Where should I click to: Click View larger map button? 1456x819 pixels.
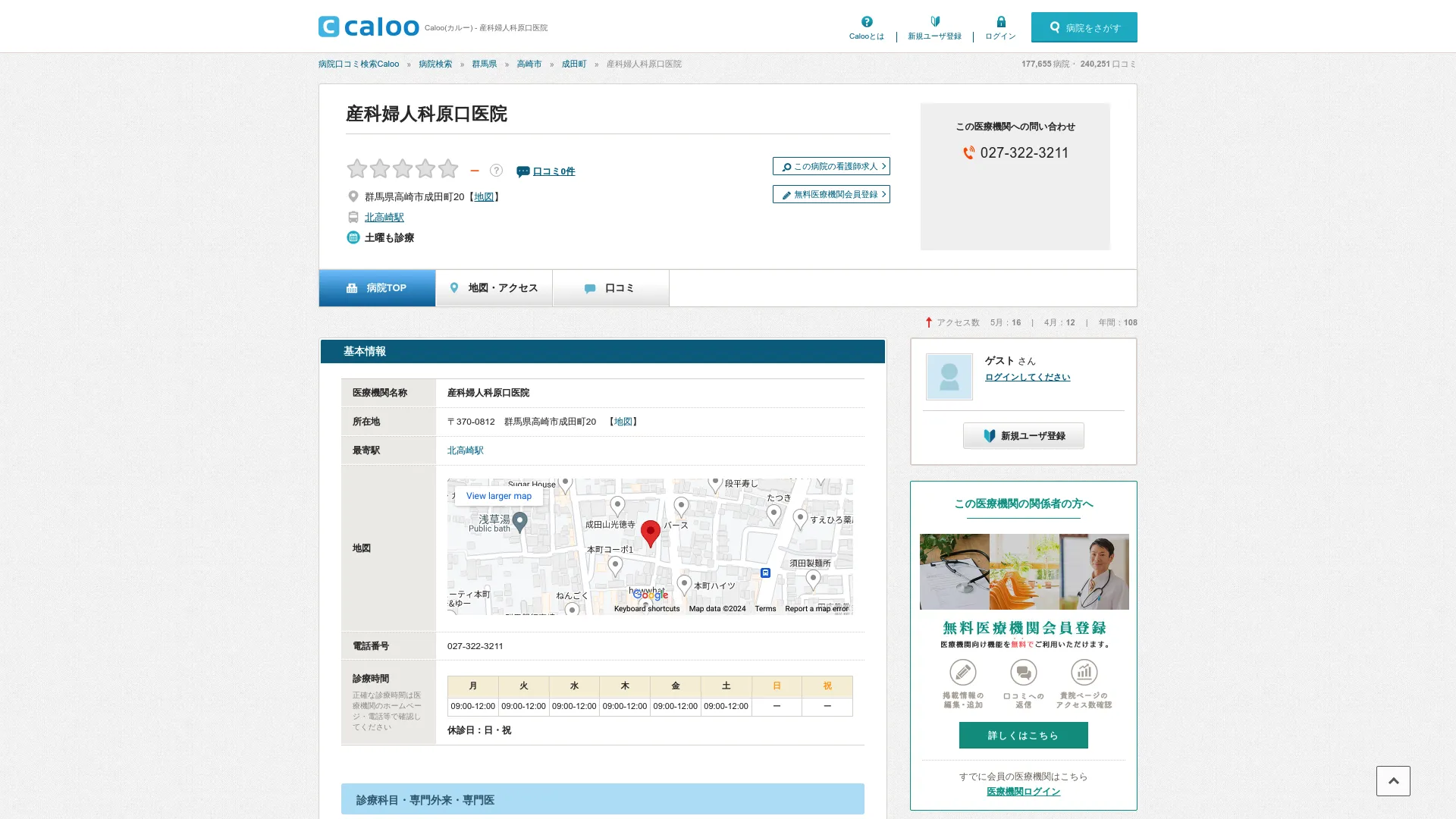498,496
